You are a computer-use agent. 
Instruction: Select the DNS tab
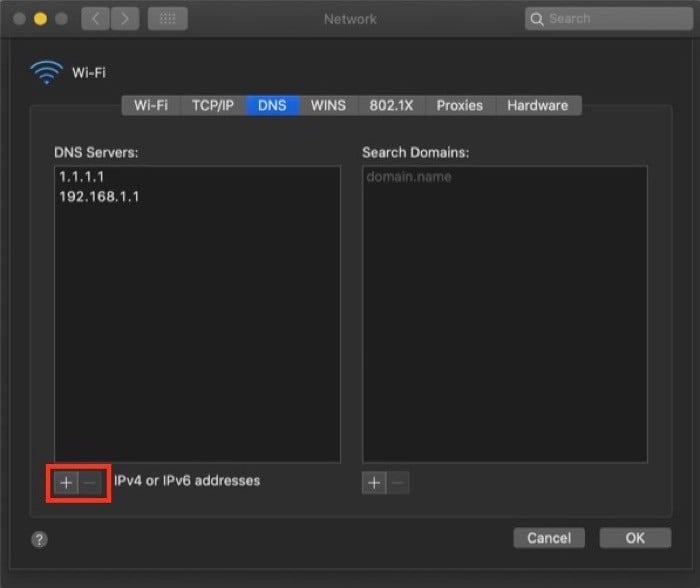coord(272,105)
